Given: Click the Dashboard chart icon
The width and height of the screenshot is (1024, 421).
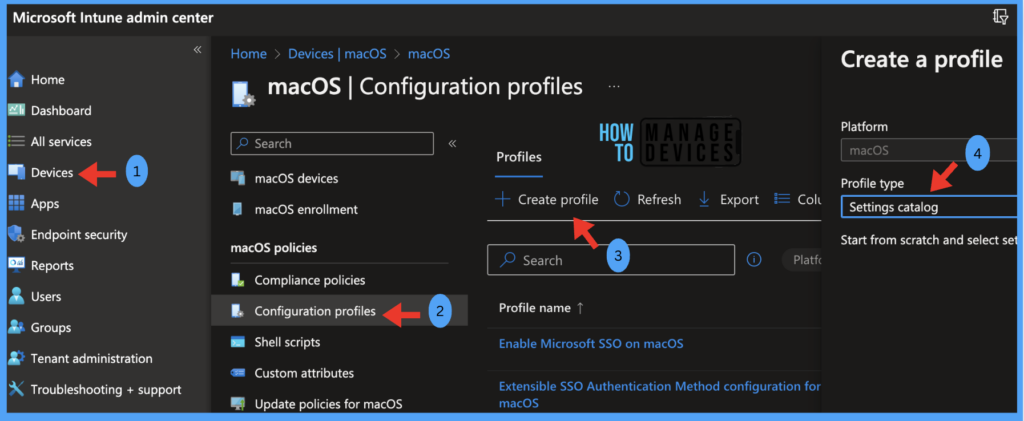Looking at the screenshot, I should click(16, 110).
